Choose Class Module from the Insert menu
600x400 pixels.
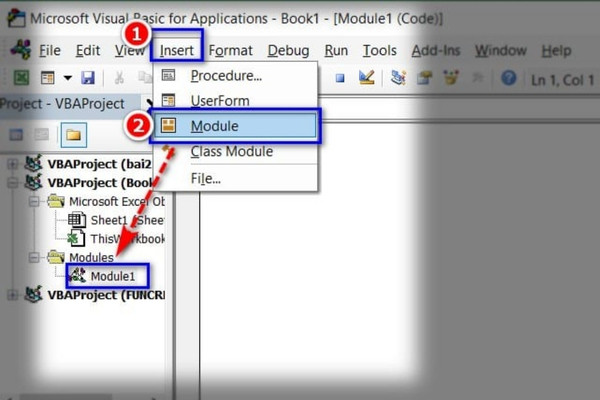tap(235, 152)
